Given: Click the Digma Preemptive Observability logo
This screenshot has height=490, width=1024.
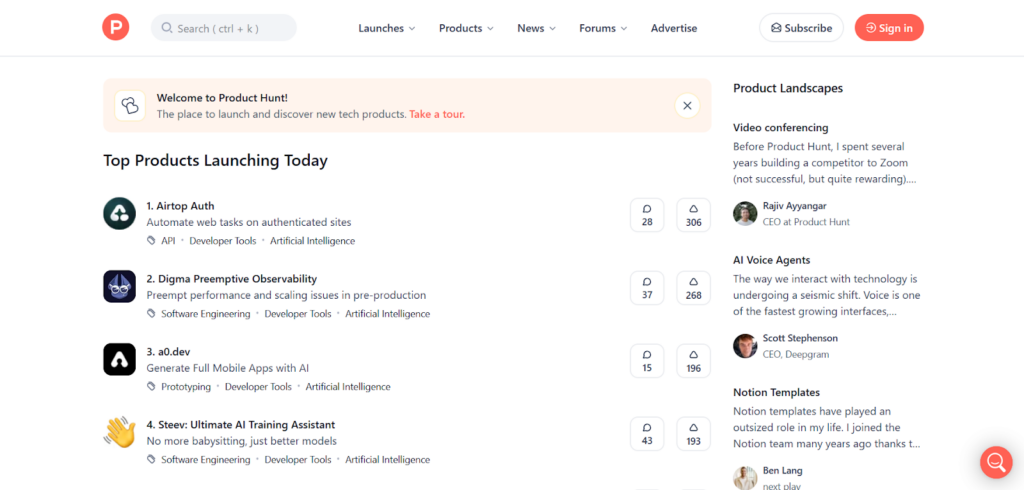Looking at the screenshot, I should pyautogui.click(x=120, y=286).
